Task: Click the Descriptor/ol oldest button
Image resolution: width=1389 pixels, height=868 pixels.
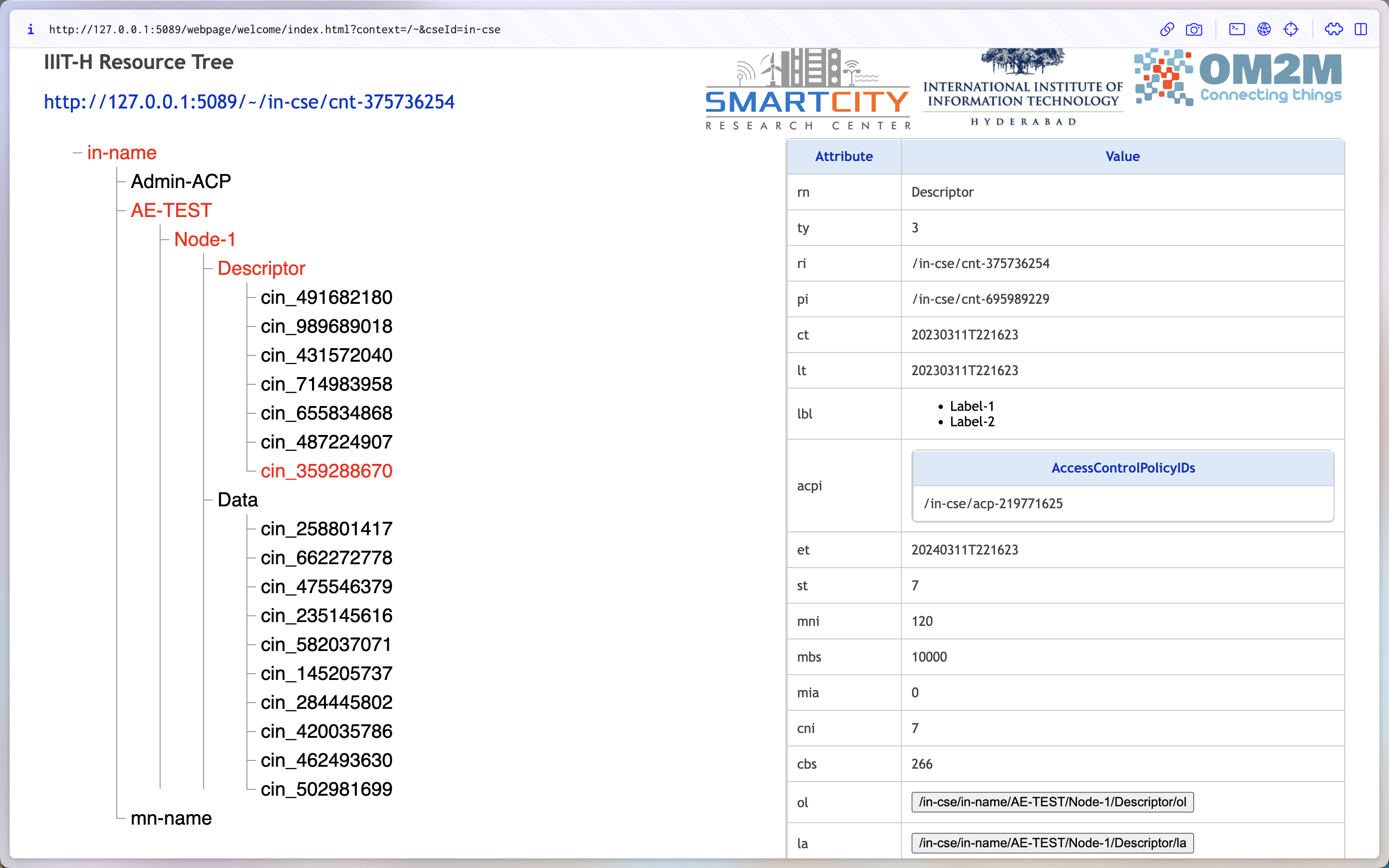Action: pyautogui.click(x=1052, y=802)
